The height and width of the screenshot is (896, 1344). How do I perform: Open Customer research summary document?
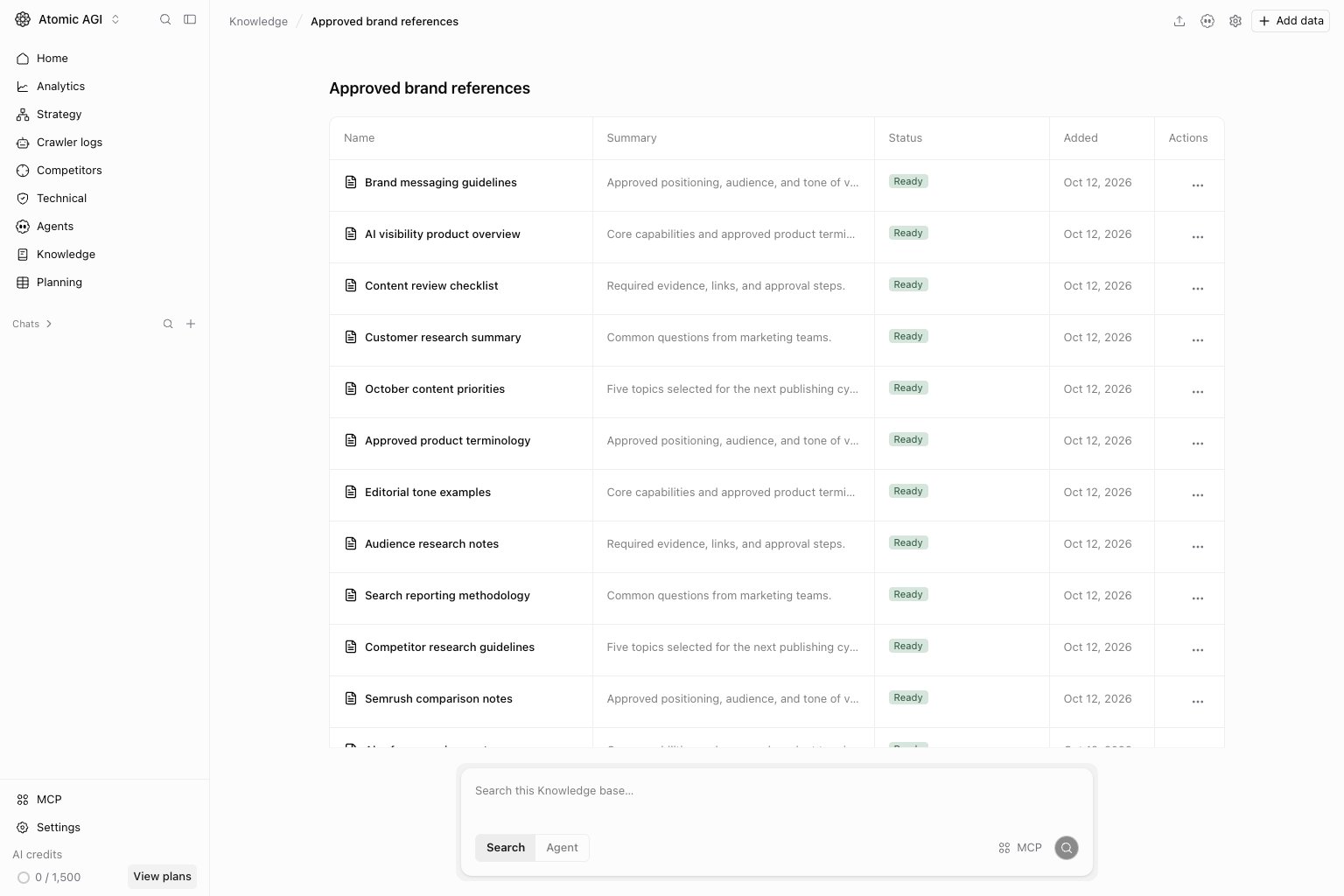[443, 338]
